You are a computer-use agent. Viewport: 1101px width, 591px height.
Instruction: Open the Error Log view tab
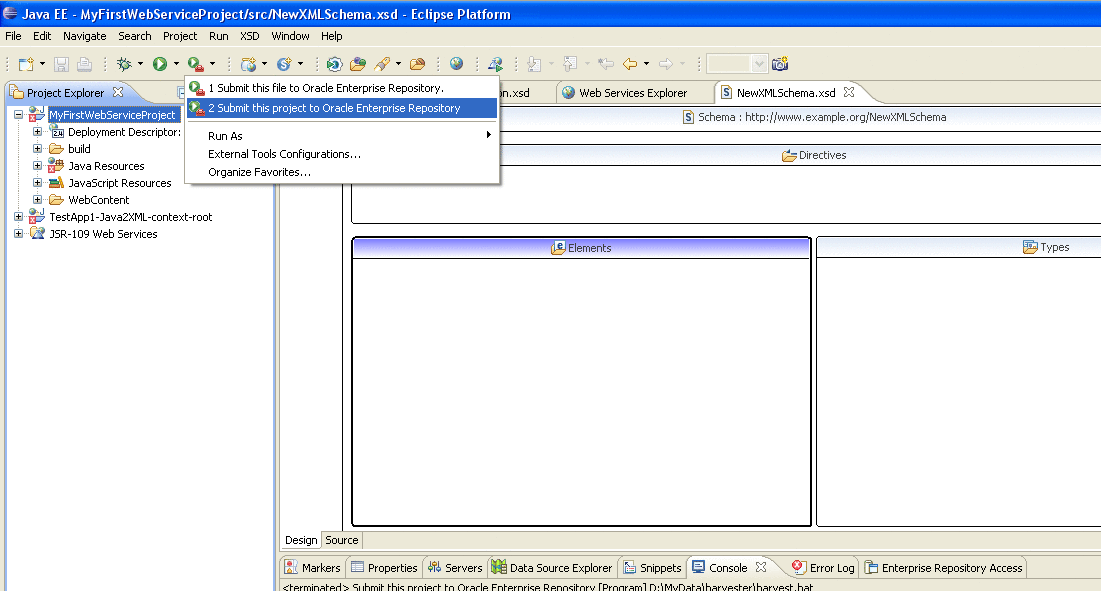click(x=823, y=568)
